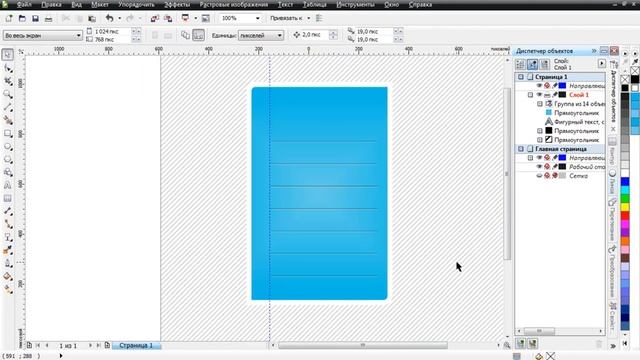Image resolution: width=640 pixels, height=360 pixels.
Task: Open the Макет menu
Action: click(100, 4)
